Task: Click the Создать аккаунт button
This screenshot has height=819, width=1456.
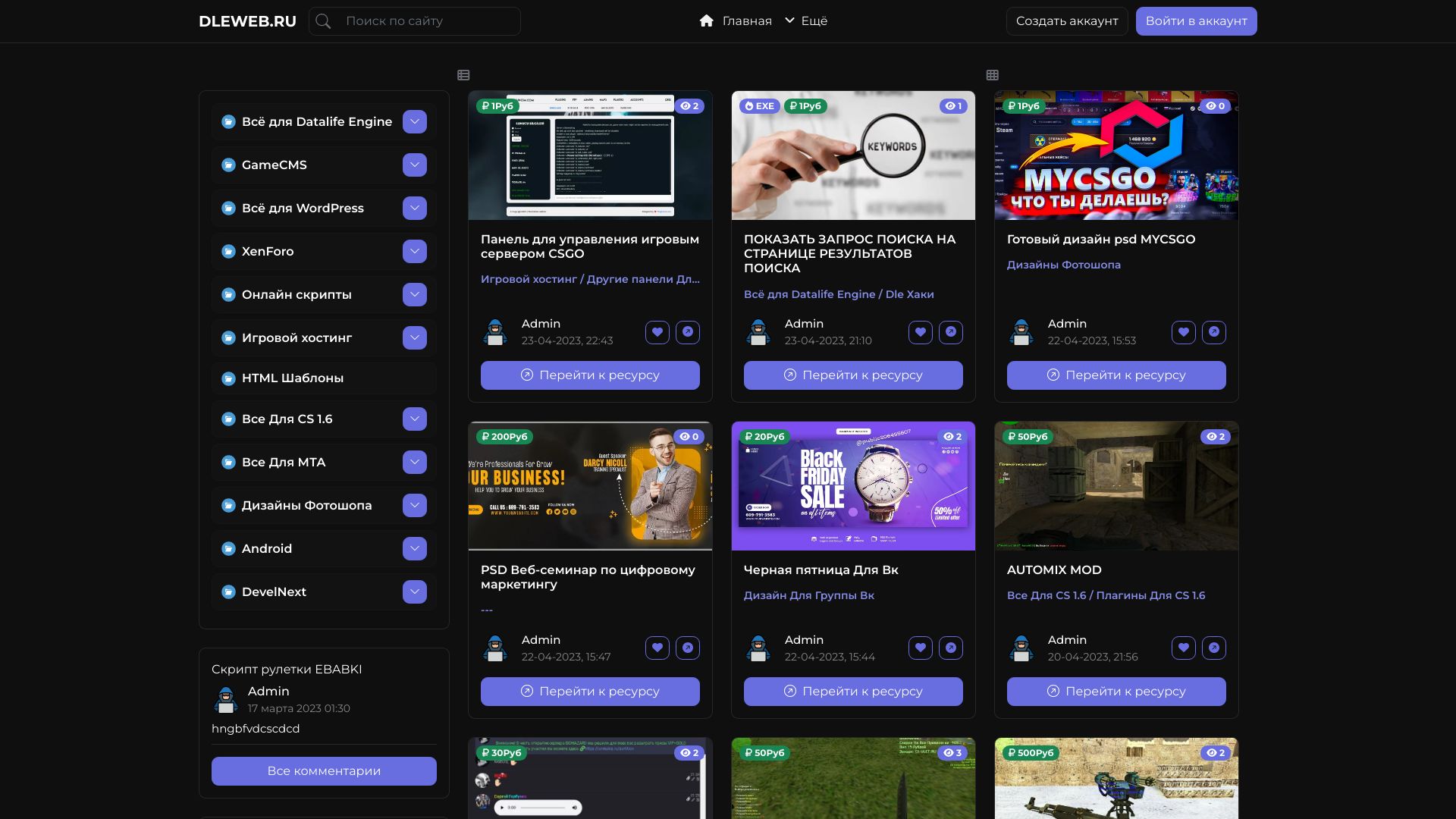Action: coord(1067,21)
